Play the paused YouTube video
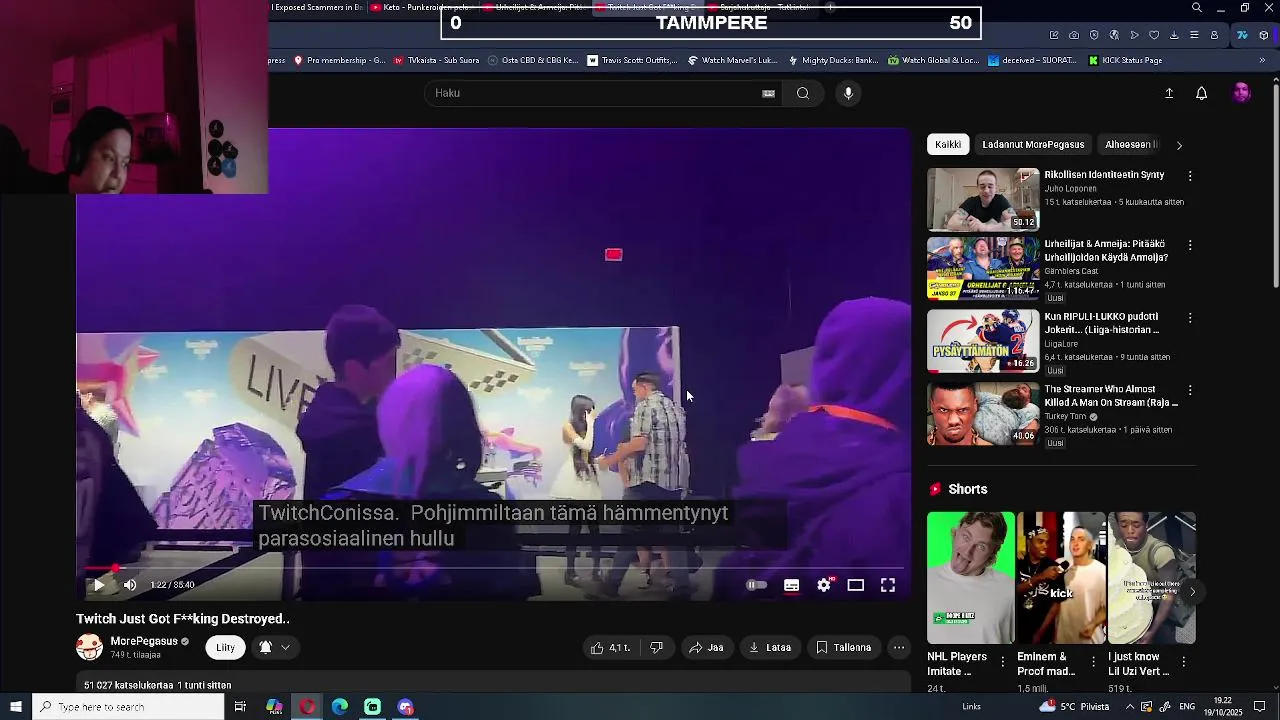Image resolution: width=1280 pixels, height=720 pixels. pyautogui.click(x=99, y=585)
